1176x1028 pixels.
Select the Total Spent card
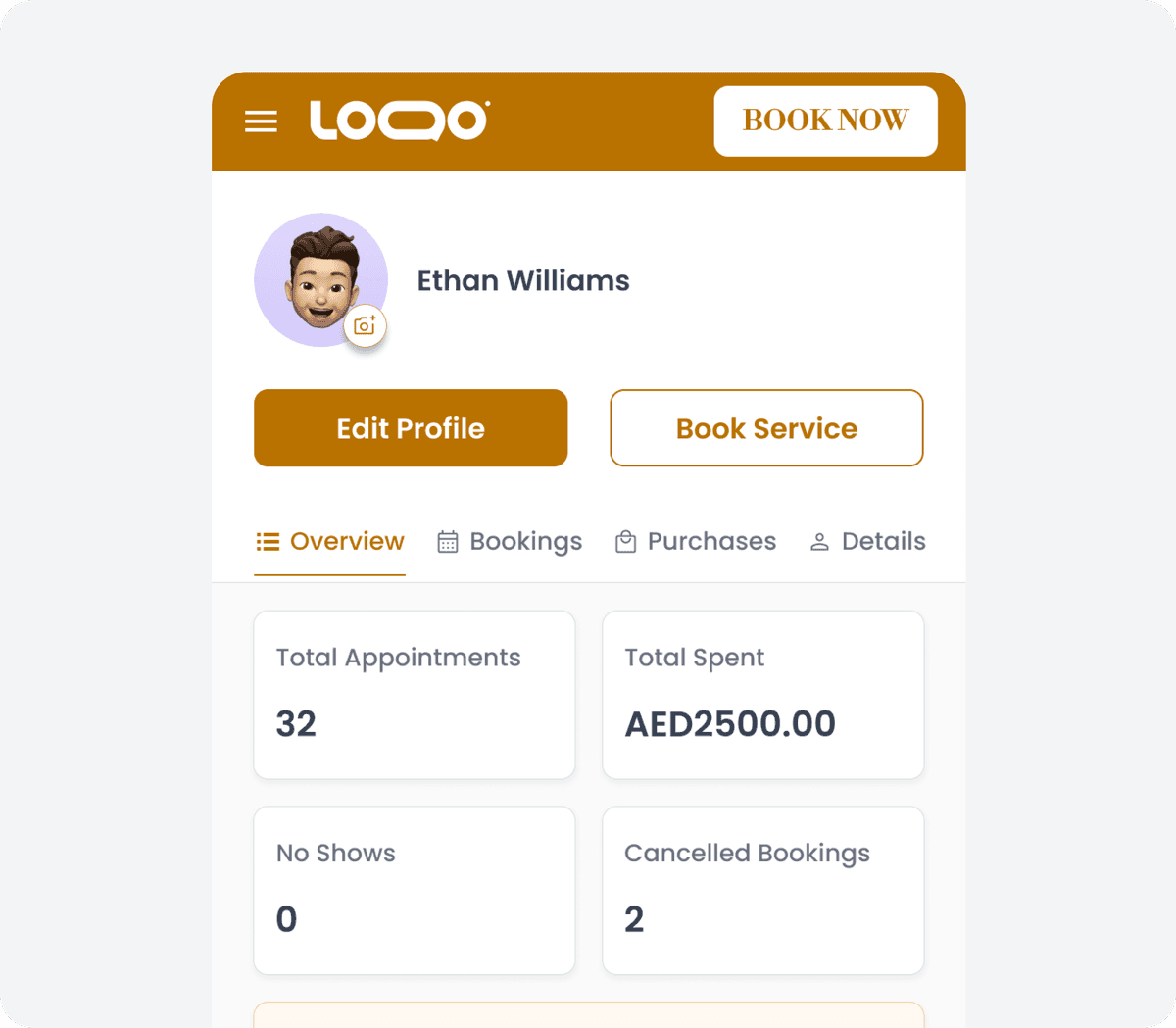(x=762, y=695)
